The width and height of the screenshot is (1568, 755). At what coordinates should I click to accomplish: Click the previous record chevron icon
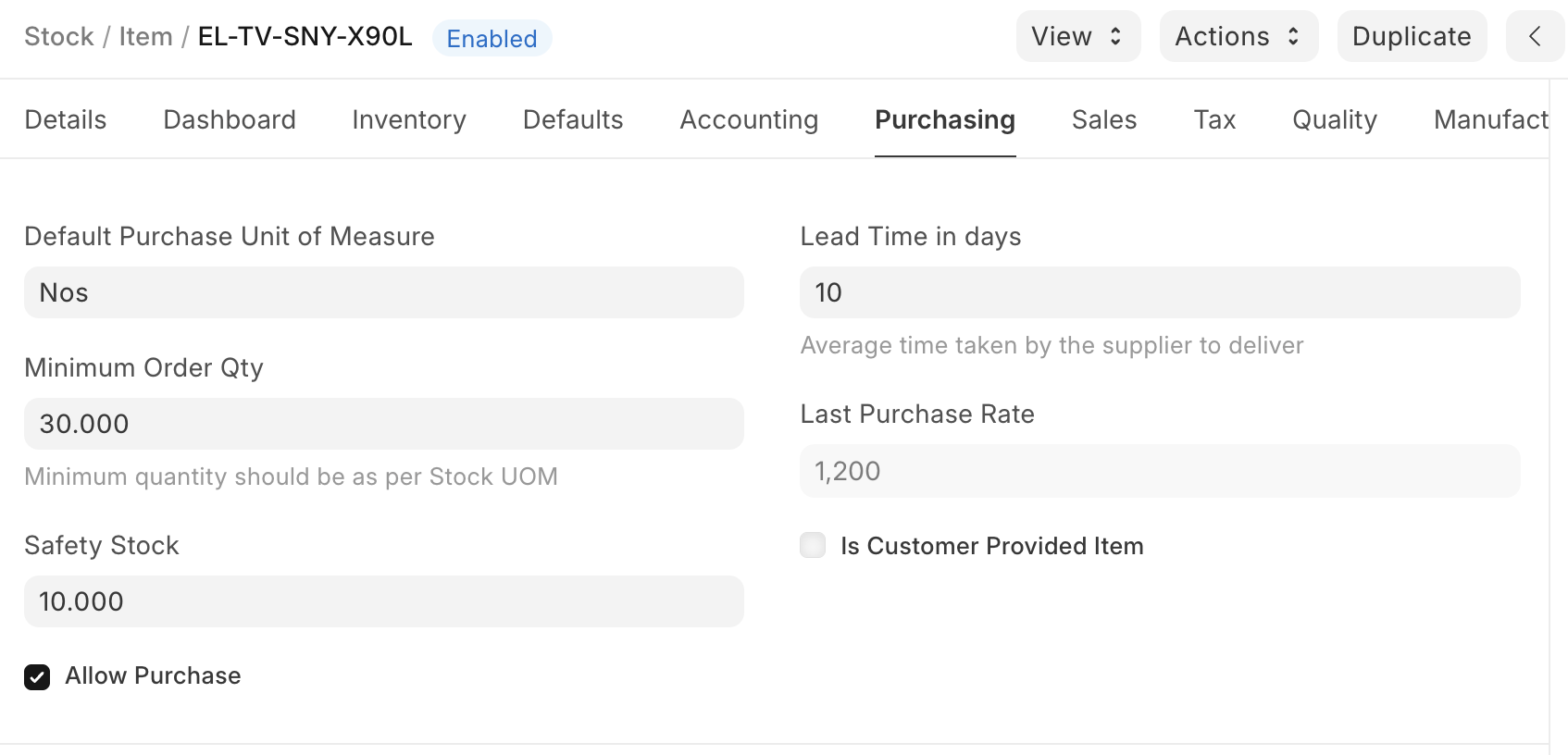1534,36
